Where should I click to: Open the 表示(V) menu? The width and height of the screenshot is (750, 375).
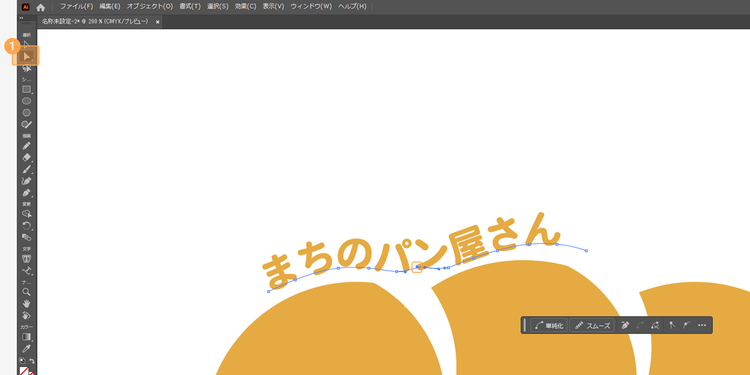coord(273,7)
